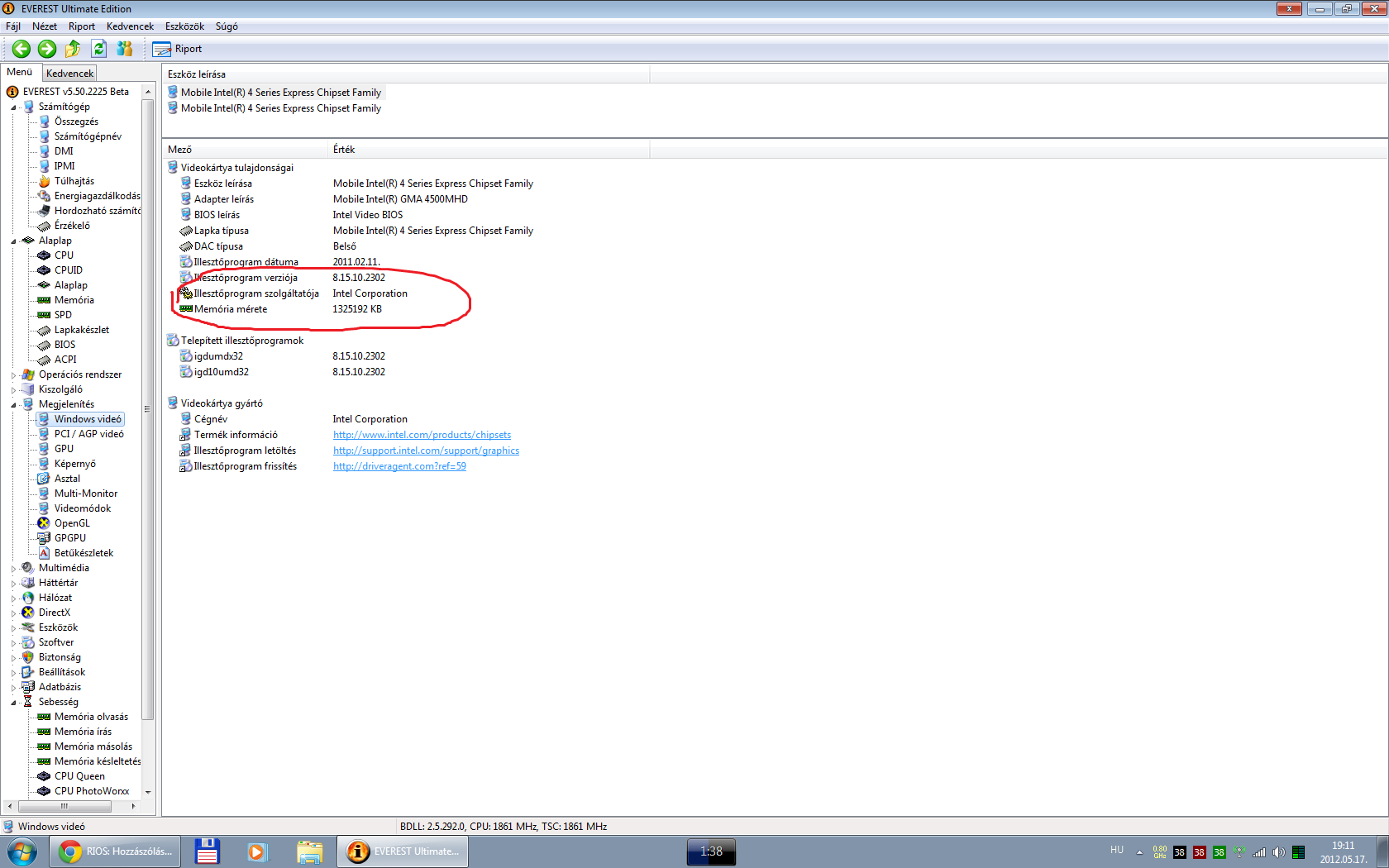Open the Intel support graphics link
This screenshot has width=1389, height=868.
[x=426, y=451]
